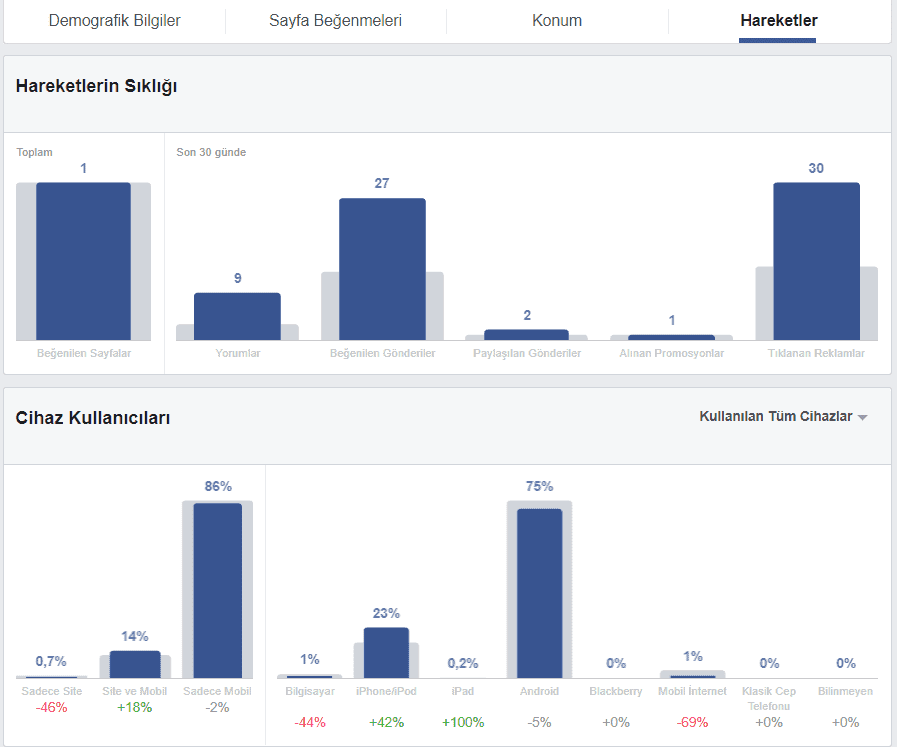Click the Mobil İnternet column label

690,690
